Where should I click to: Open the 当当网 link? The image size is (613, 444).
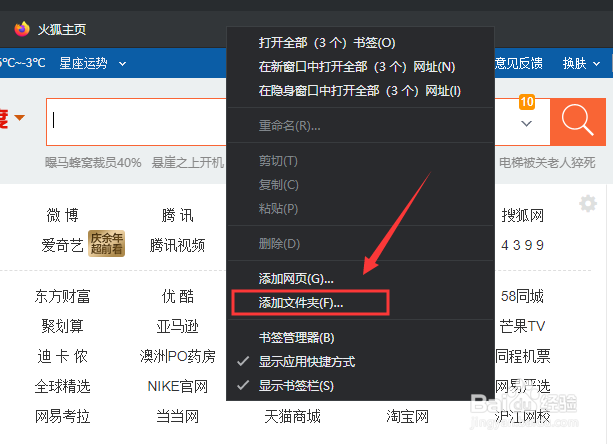click(x=177, y=416)
